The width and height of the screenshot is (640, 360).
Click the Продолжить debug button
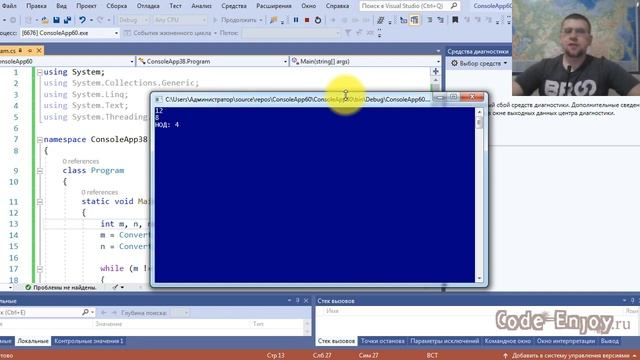click(x=235, y=20)
